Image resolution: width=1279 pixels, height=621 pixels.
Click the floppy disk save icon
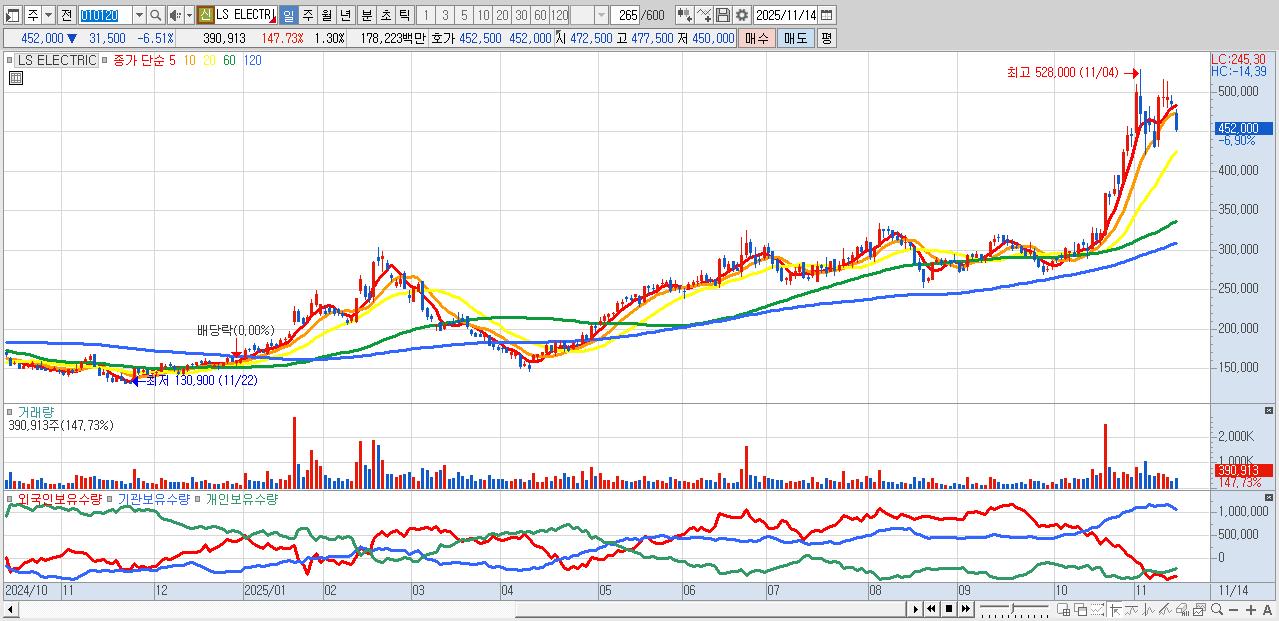(x=723, y=15)
